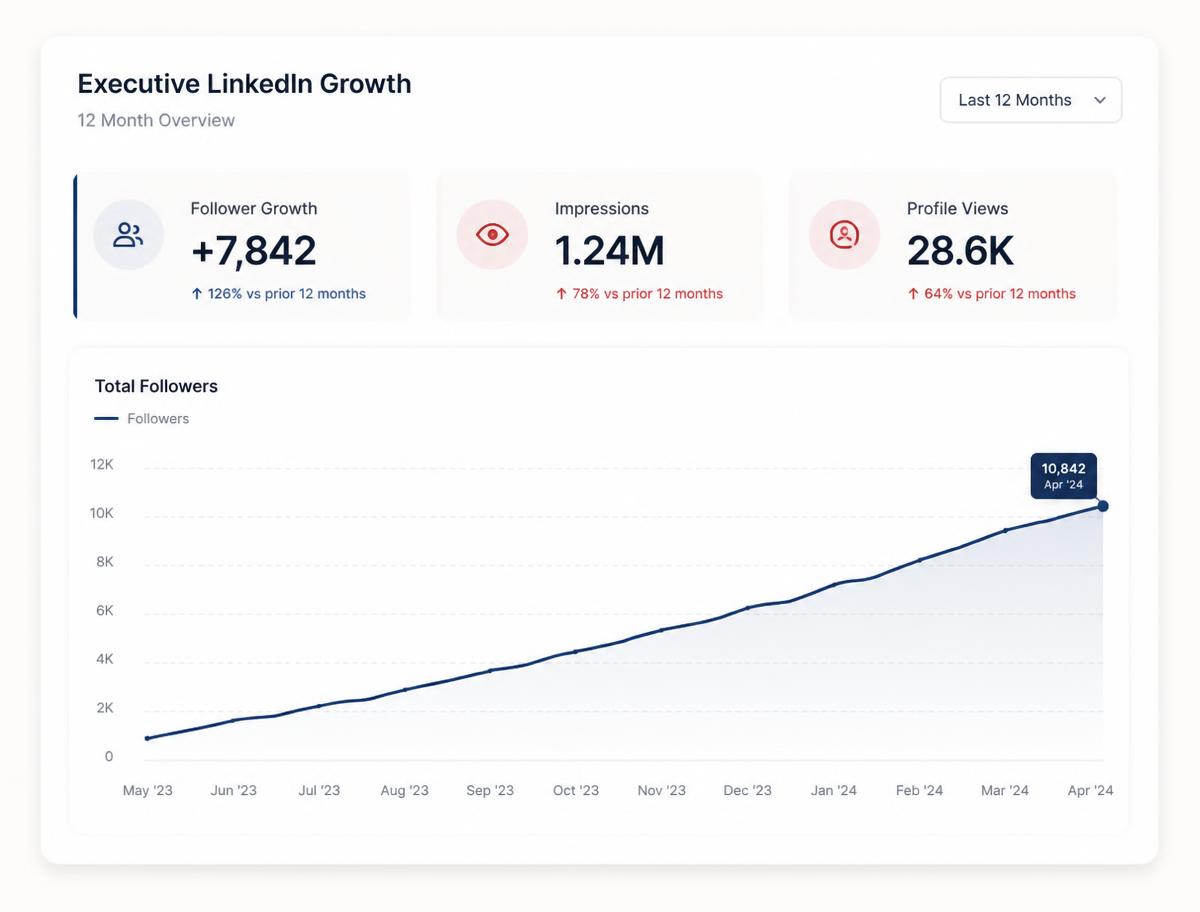Click the Impressions eye icon
The height and width of the screenshot is (912, 1200).
pos(492,235)
